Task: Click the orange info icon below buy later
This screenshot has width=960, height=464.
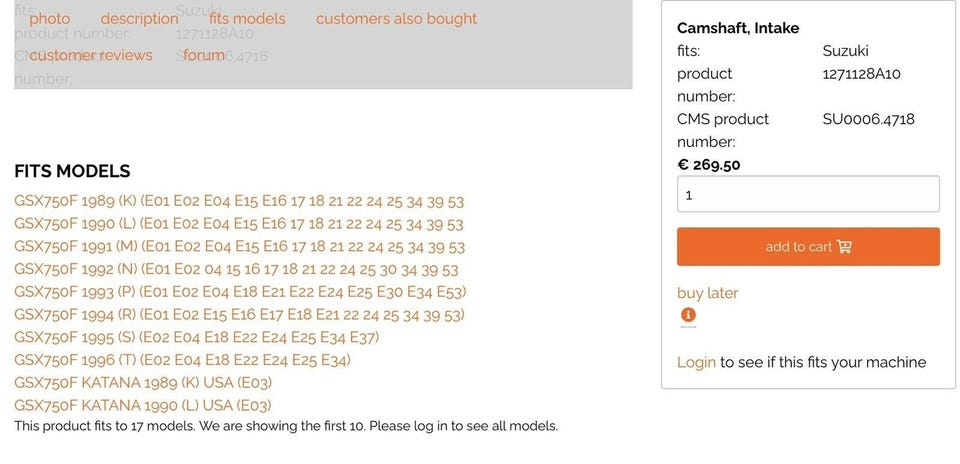Action: click(688, 315)
